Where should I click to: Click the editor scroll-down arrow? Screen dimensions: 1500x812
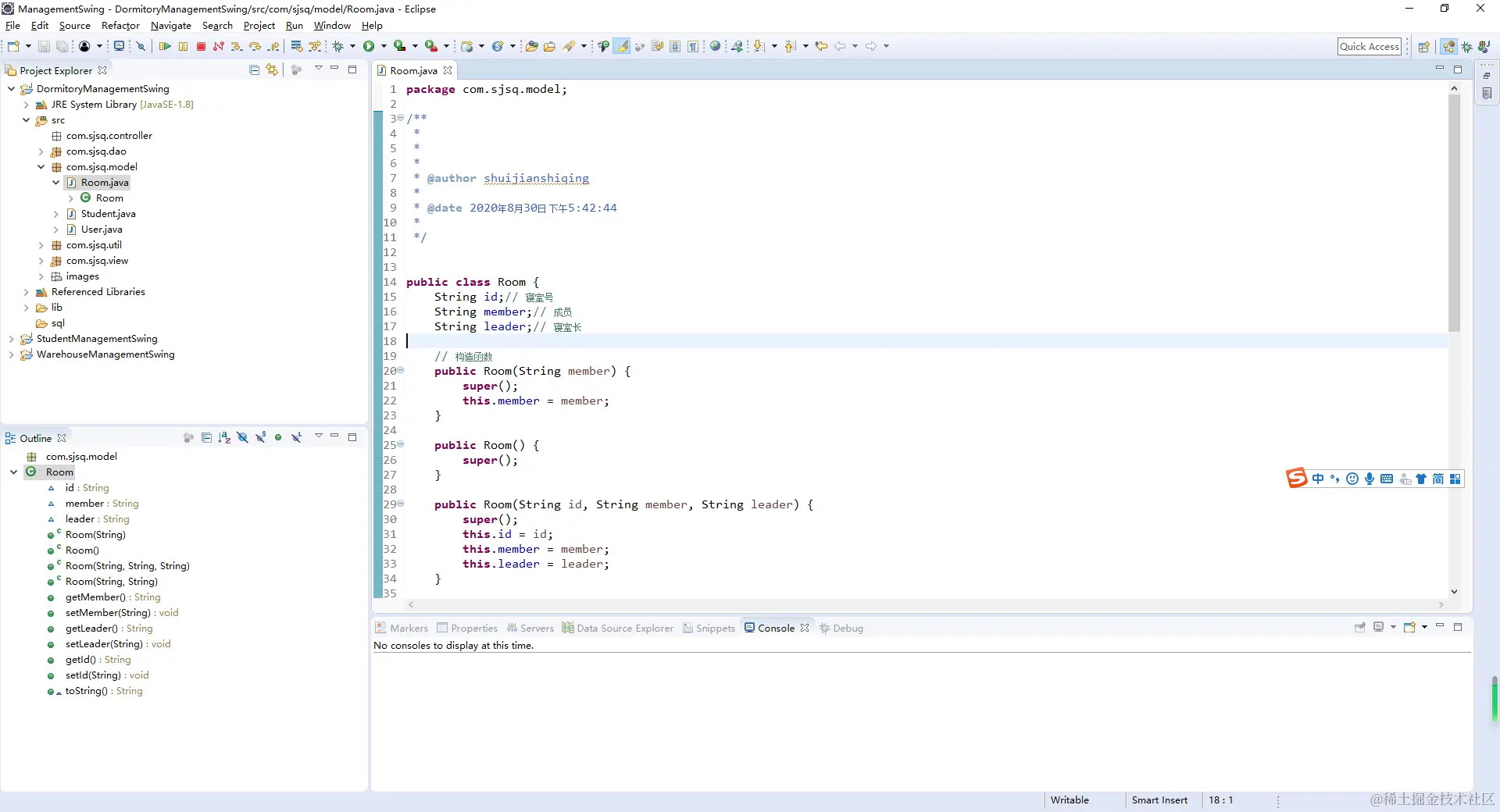click(1454, 592)
